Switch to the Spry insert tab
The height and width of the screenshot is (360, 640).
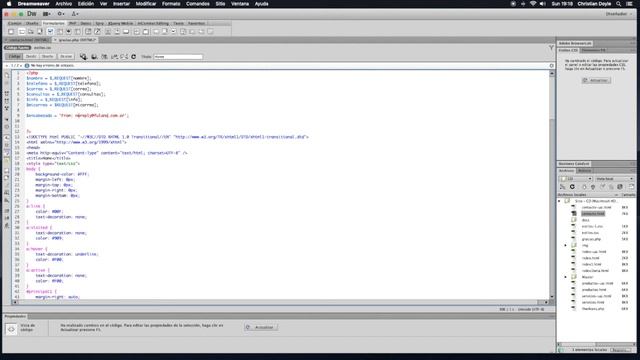[x=100, y=23]
